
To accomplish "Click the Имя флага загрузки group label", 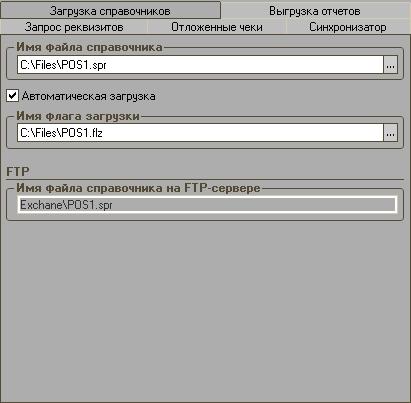I will click(x=78, y=116).
